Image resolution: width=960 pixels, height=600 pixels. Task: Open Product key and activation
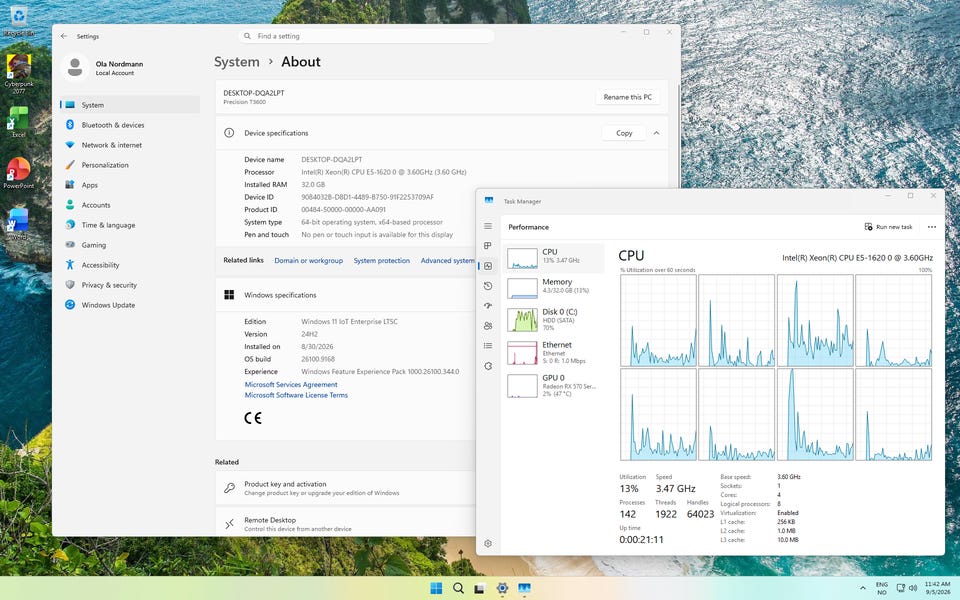tap(345, 488)
